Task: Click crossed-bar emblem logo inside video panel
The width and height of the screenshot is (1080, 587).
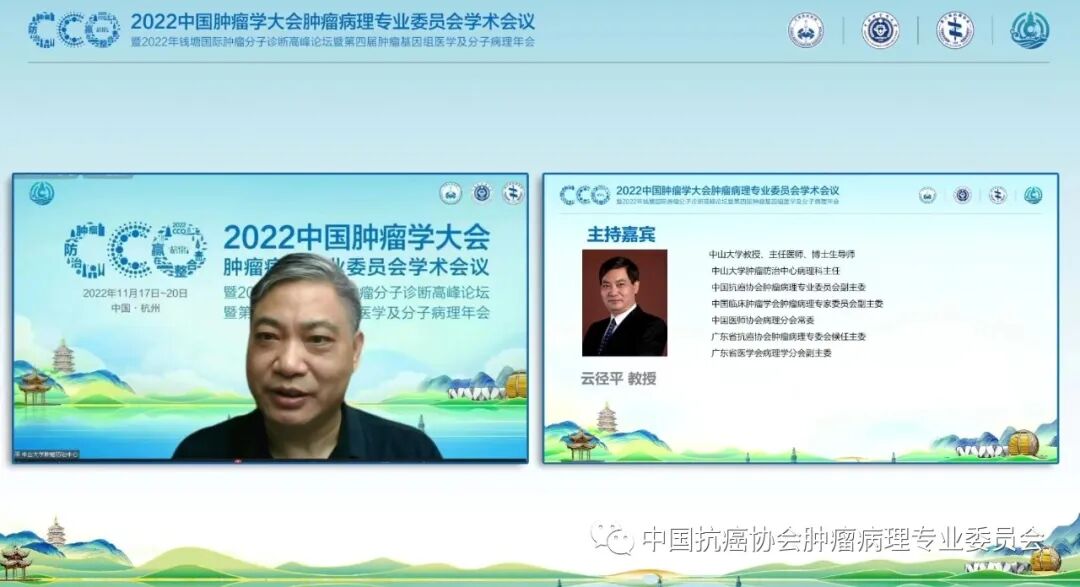Action: point(513,193)
